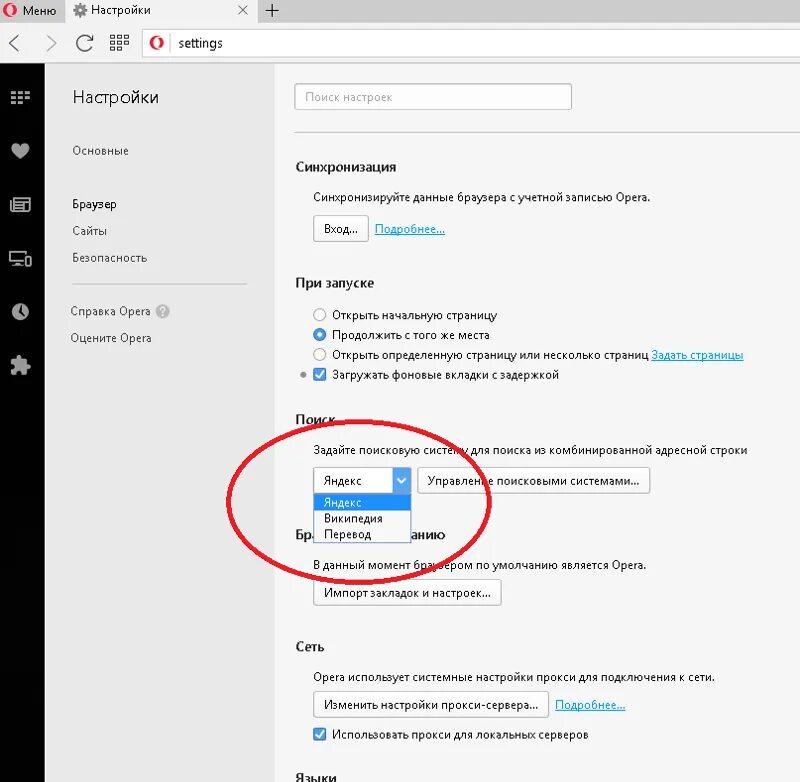Screen dimensions: 800x782
Task: Select the Основные settings section
Action: [101, 151]
